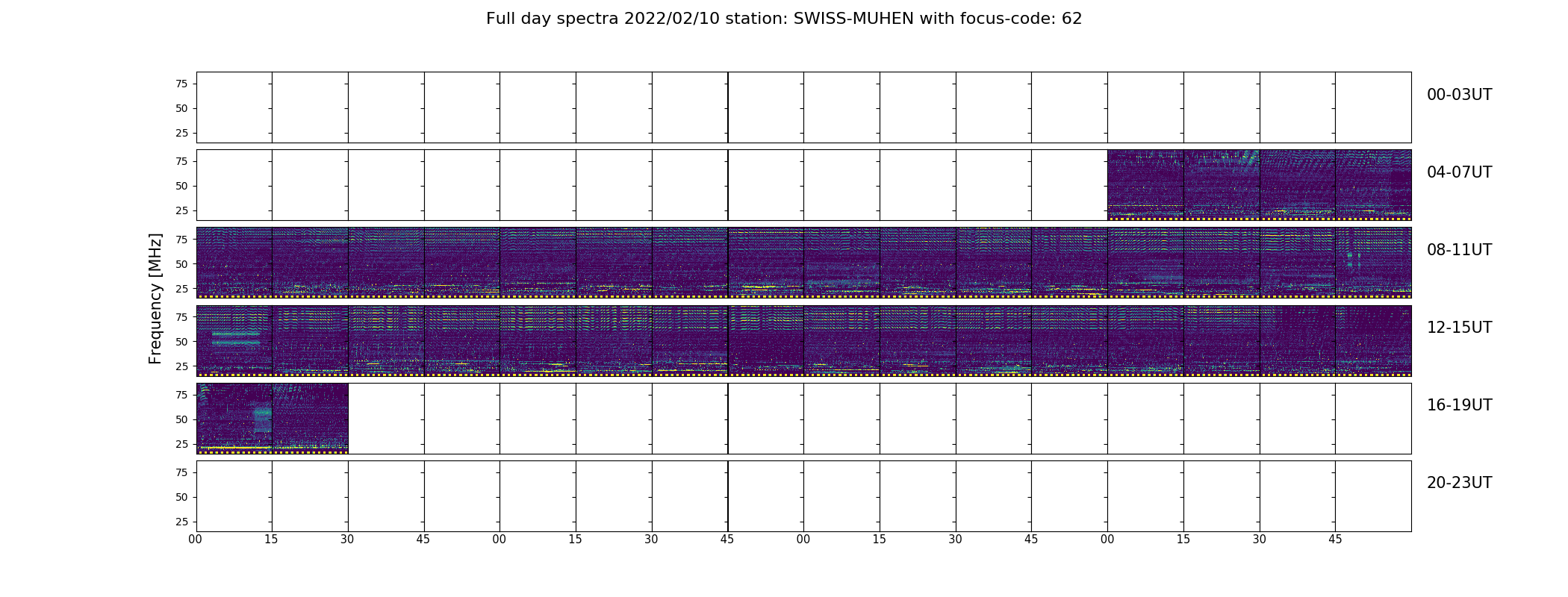Click the '50' tick of the 04-07UT row
Screen dimensions: 1568x597
[x=181, y=186]
